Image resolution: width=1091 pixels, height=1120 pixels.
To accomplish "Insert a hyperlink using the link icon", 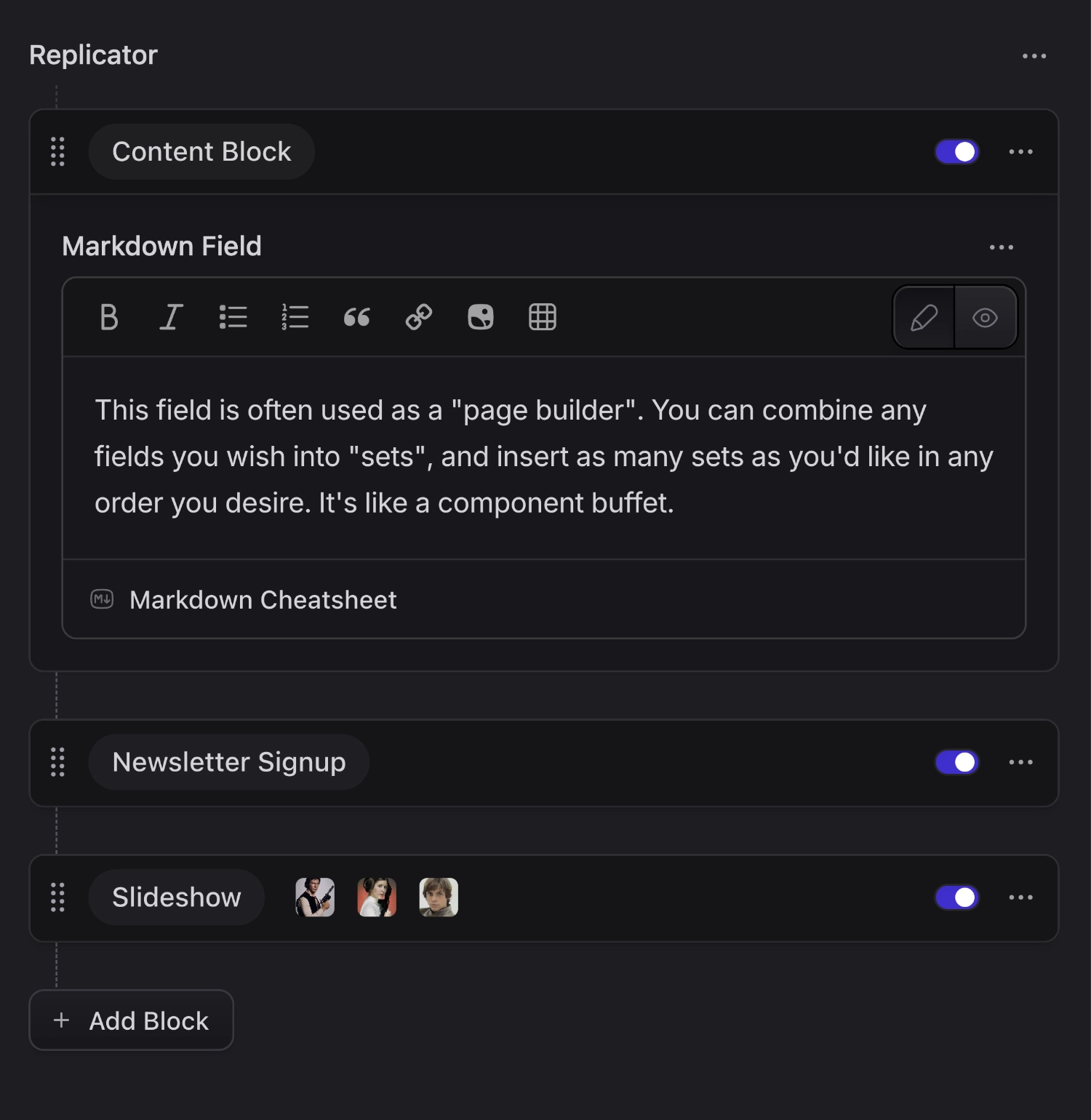I will coord(417,317).
